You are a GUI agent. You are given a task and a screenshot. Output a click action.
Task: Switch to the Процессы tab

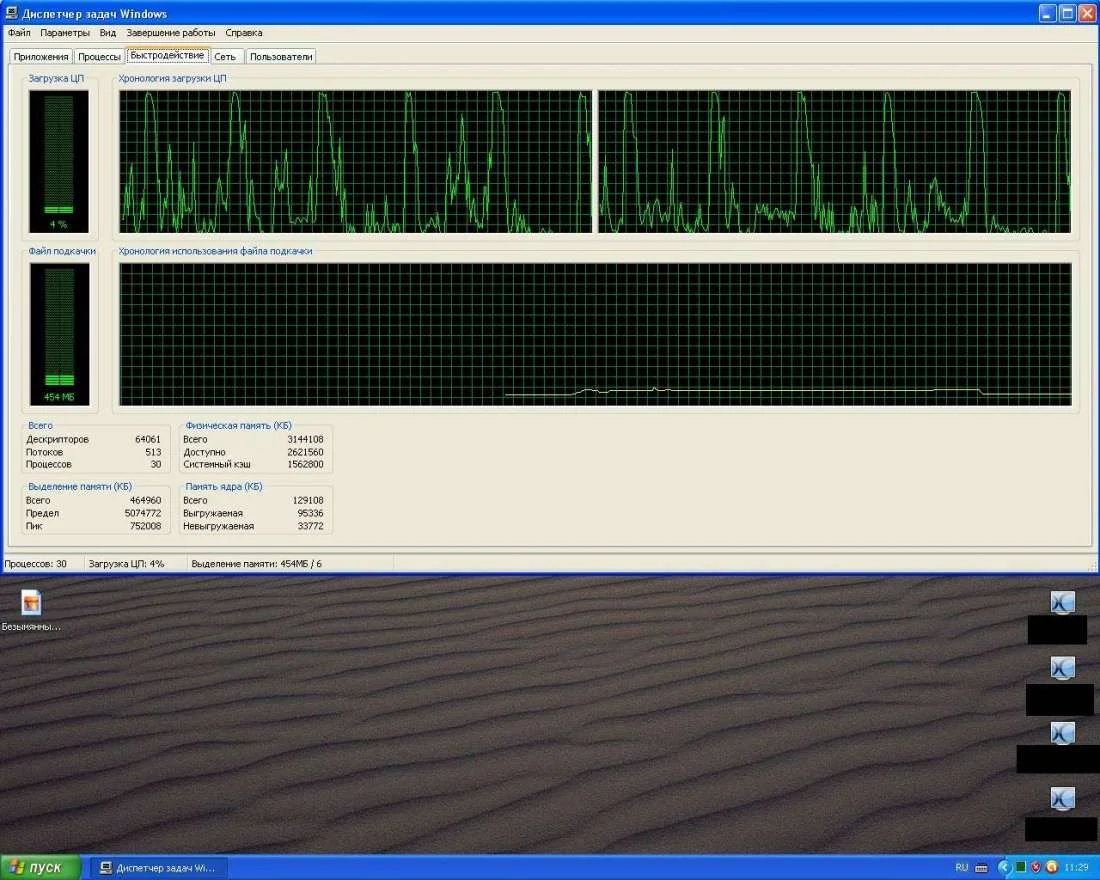pos(99,57)
